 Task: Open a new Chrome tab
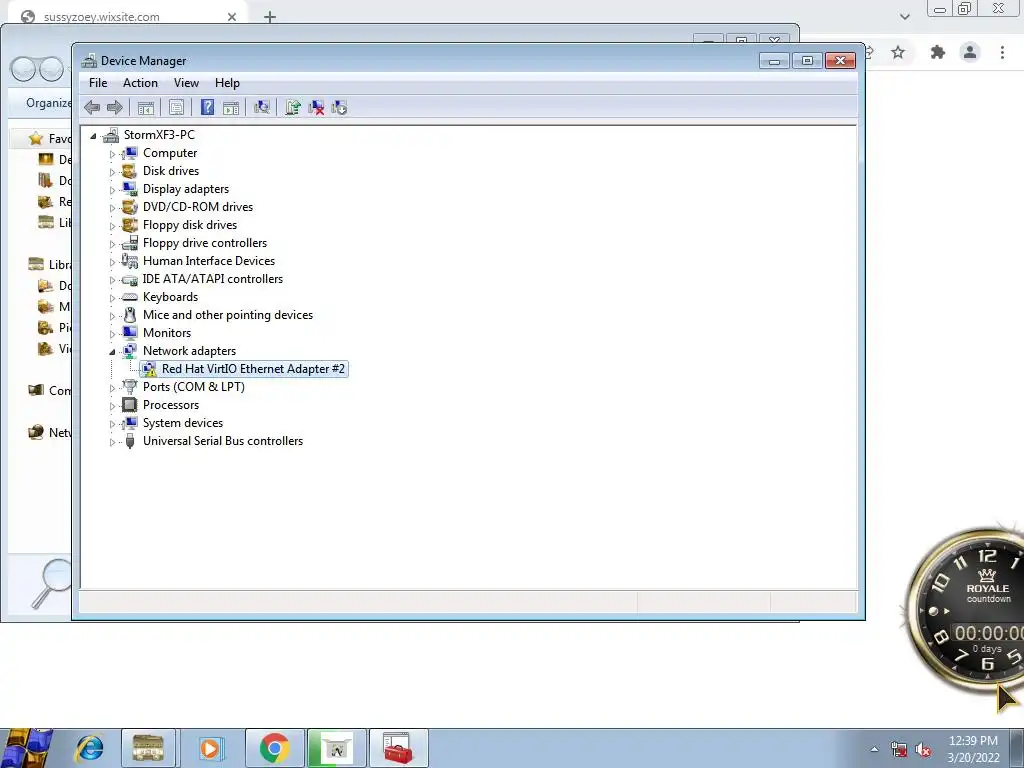click(270, 17)
